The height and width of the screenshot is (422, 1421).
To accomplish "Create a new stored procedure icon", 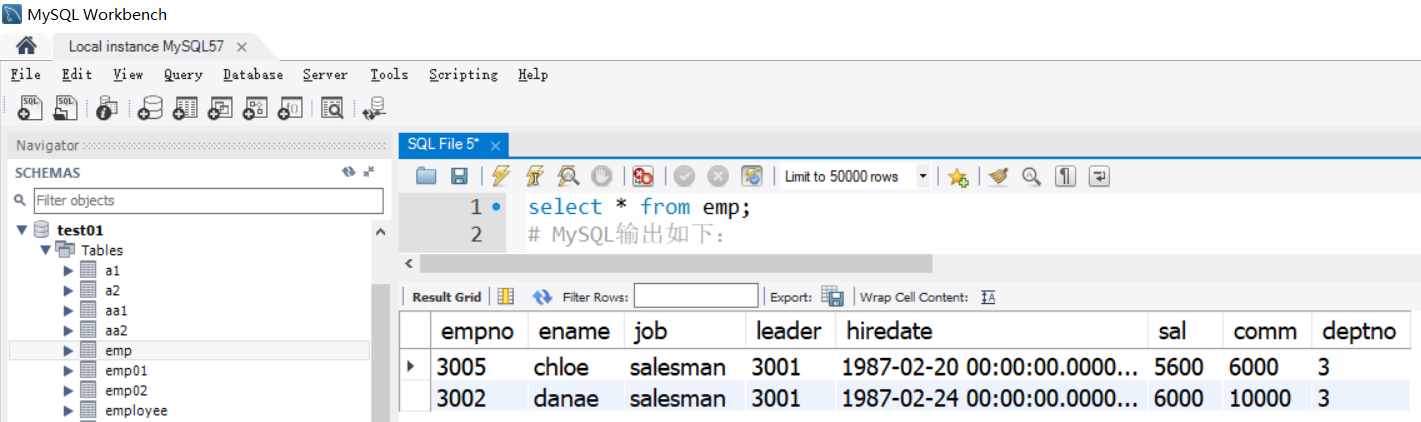I will pos(255,108).
